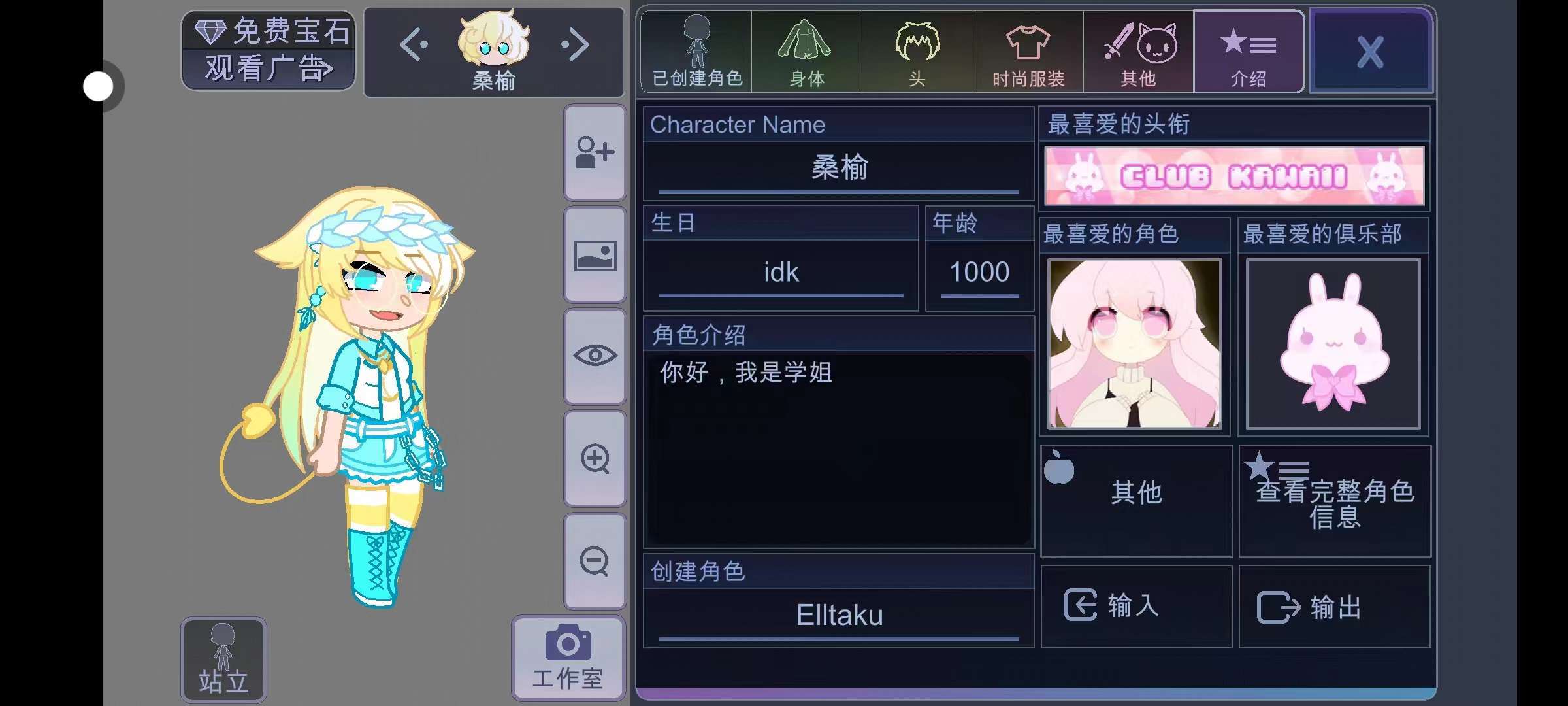Open the 头 head tab

pyautogui.click(x=917, y=52)
